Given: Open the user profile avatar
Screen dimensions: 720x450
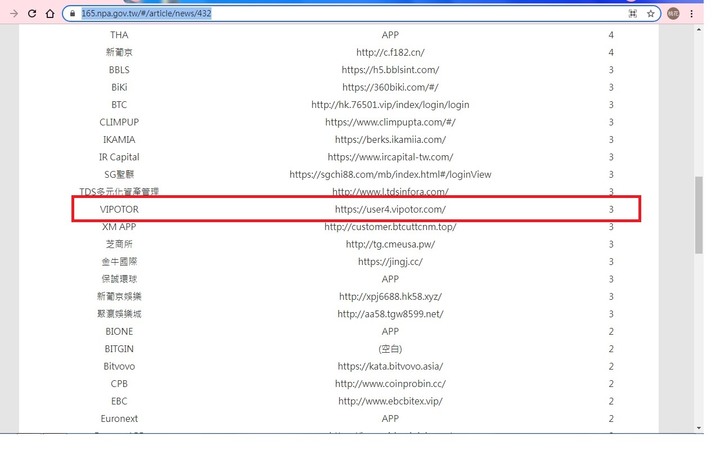Looking at the screenshot, I should [673, 14].
